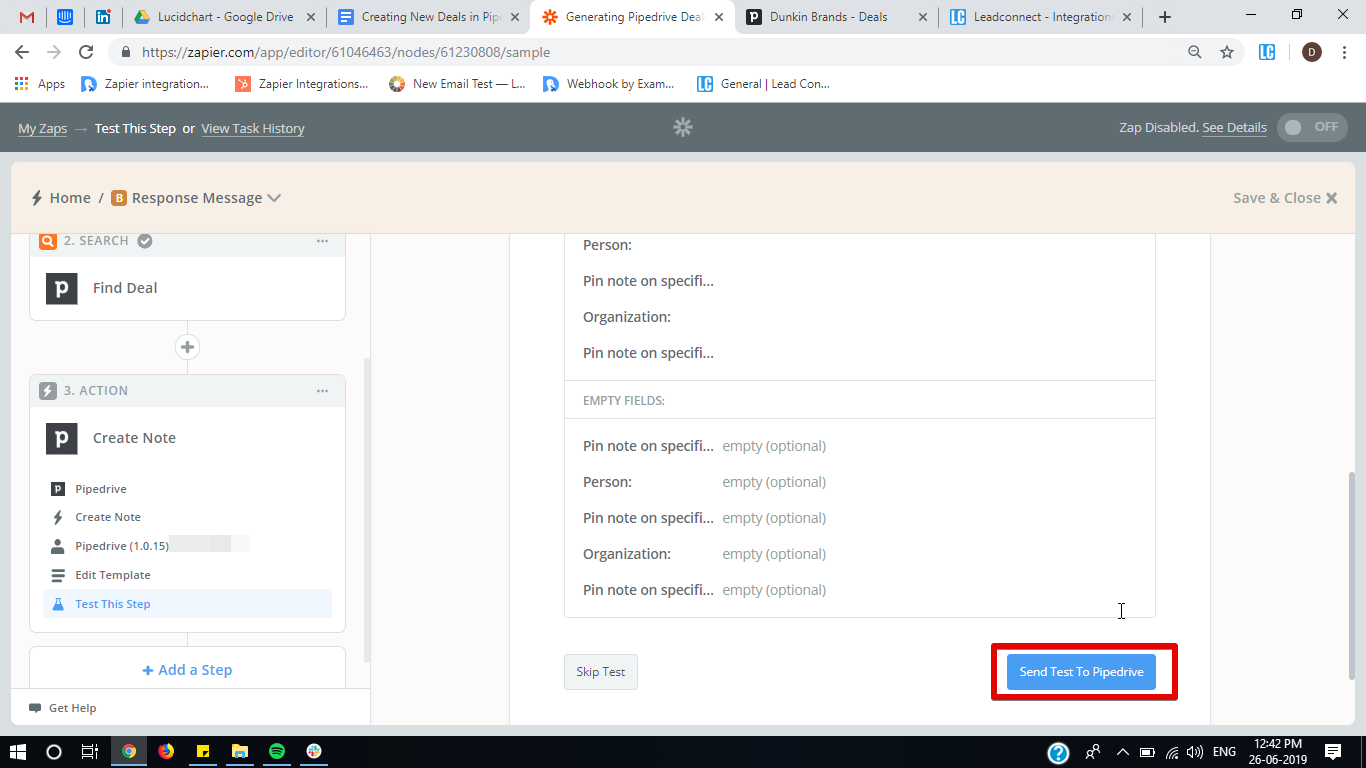Screen dimensions: 1366x768
Task: Toggle the Zap OFF switch on
Action: point(1312,128)
